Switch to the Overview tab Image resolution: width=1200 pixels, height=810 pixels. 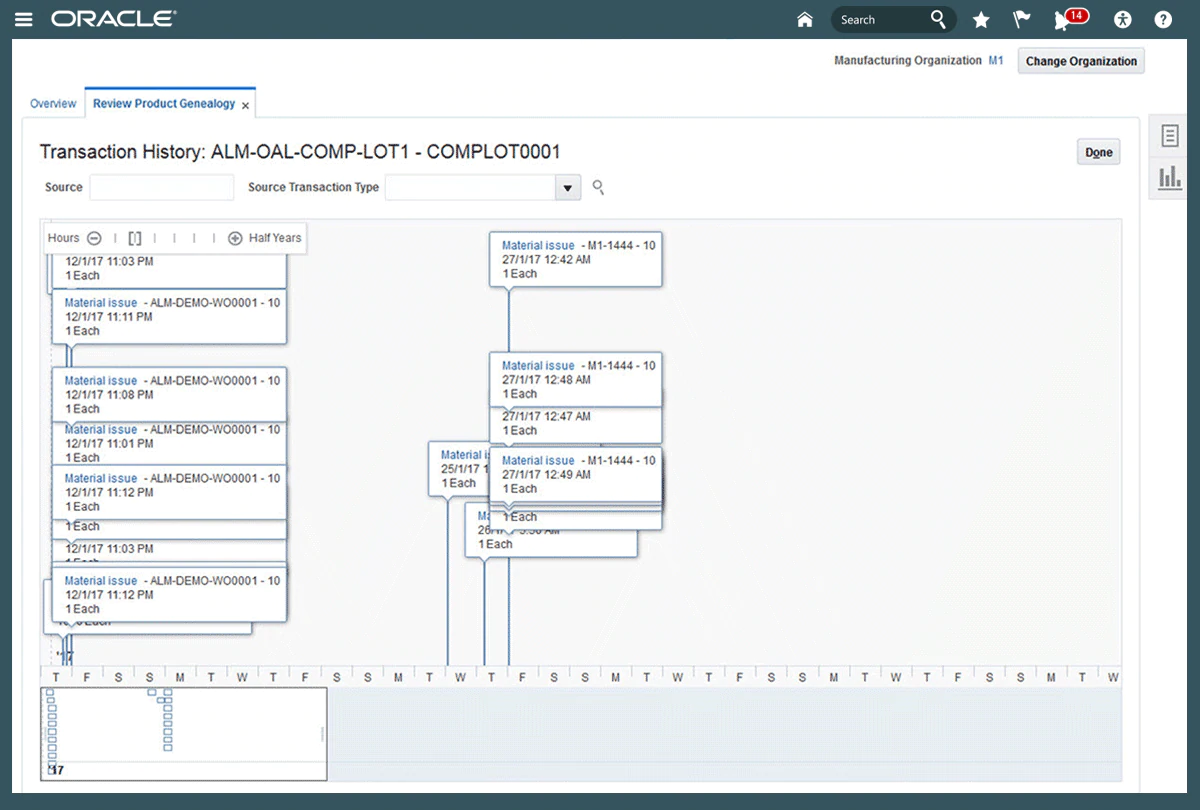[53, 104]
